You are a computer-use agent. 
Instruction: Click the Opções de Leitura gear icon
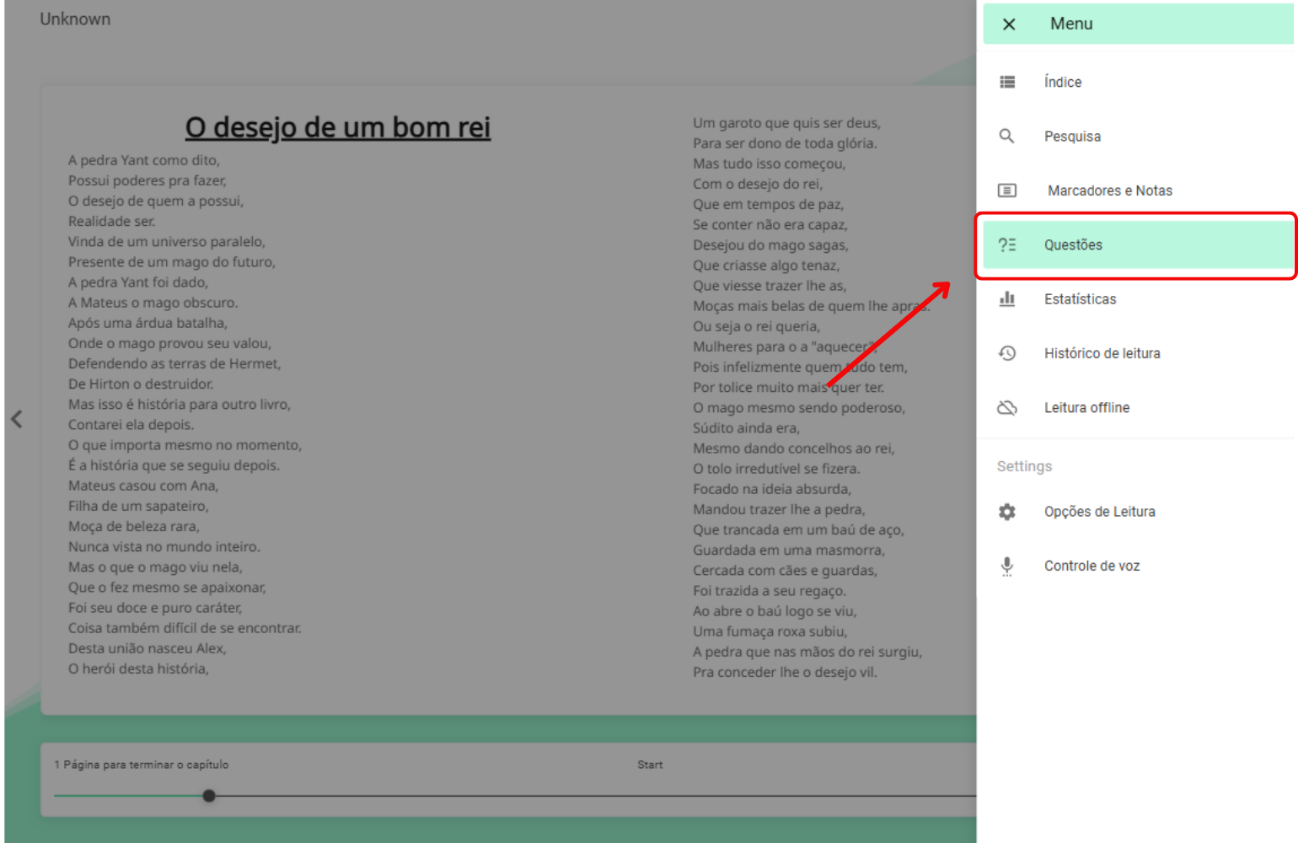point(1007,511)
